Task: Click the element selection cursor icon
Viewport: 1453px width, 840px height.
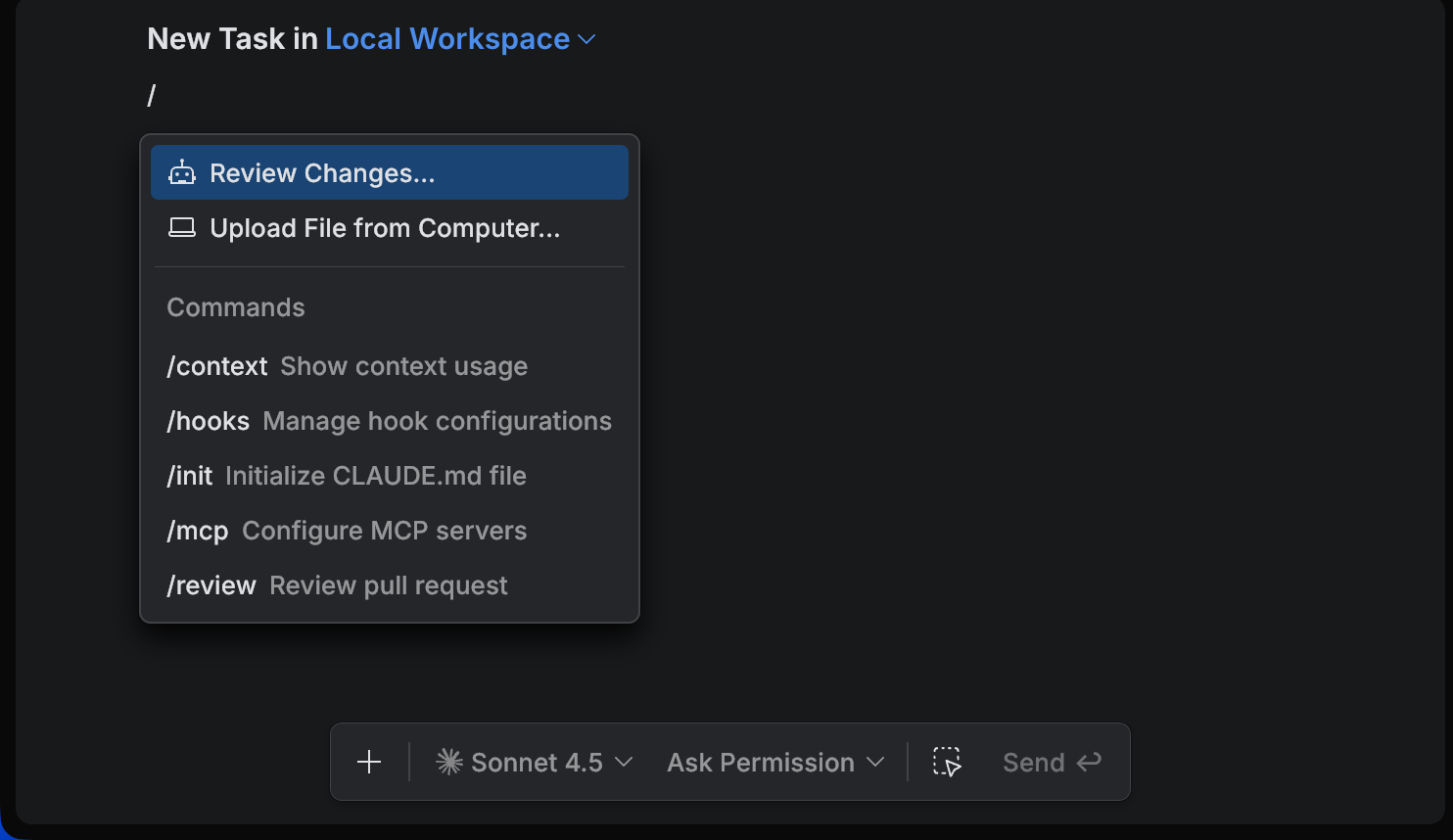Action: tap(947, 763)
